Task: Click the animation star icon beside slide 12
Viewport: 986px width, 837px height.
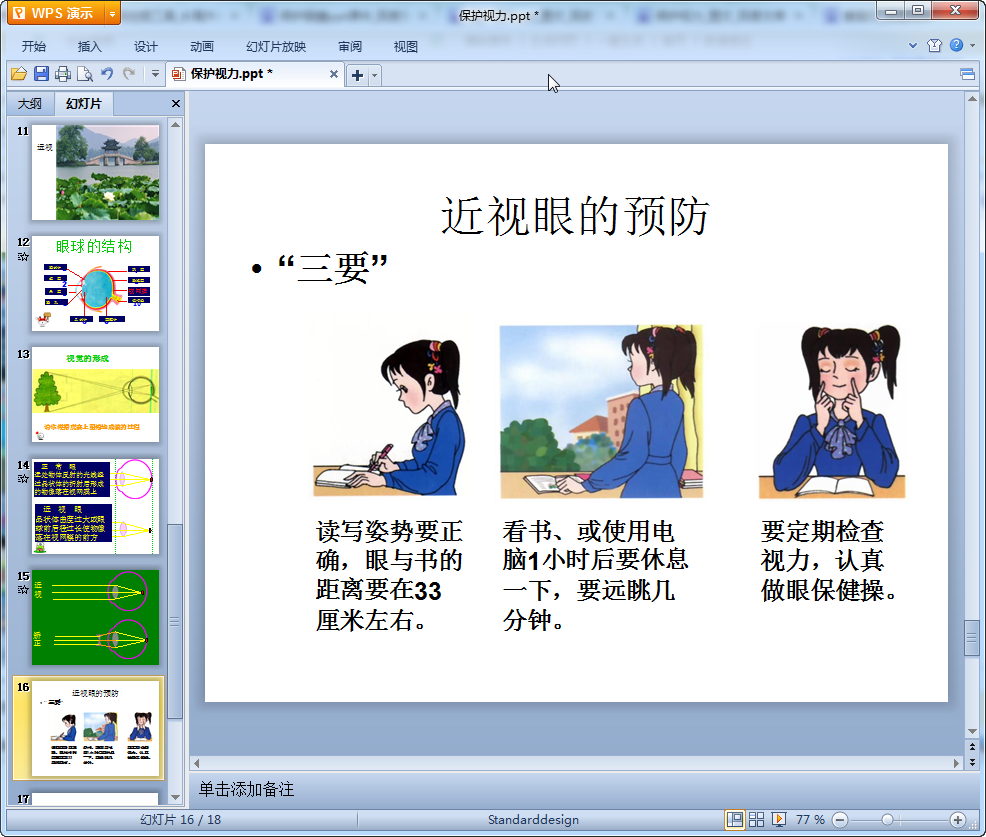Action: coord(23,257)
